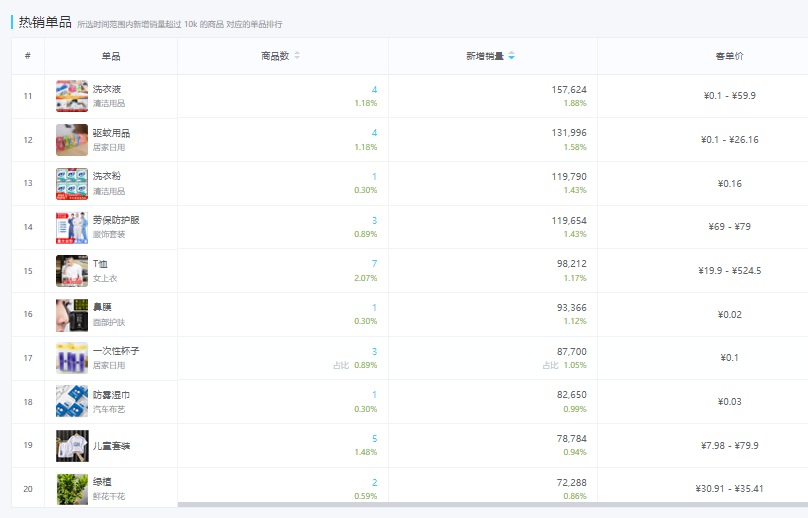808x518 pixels.
Task: Click the horizontal scrollbar under the table
Action: (x=493, y=505)
